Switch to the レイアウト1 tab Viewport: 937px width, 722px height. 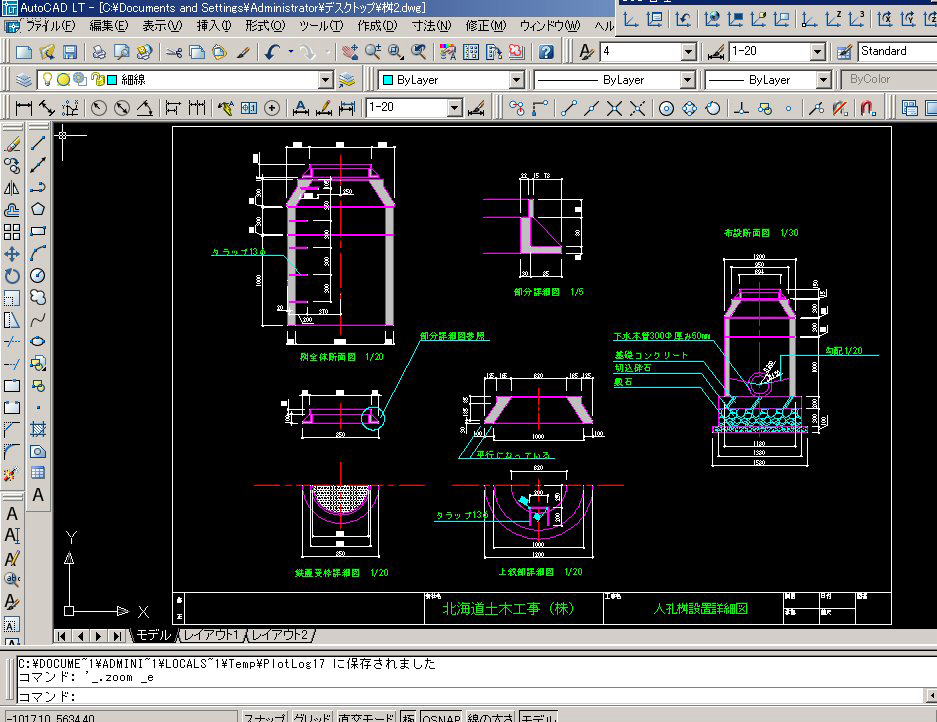pyautogui.click(x=211, y=635)
